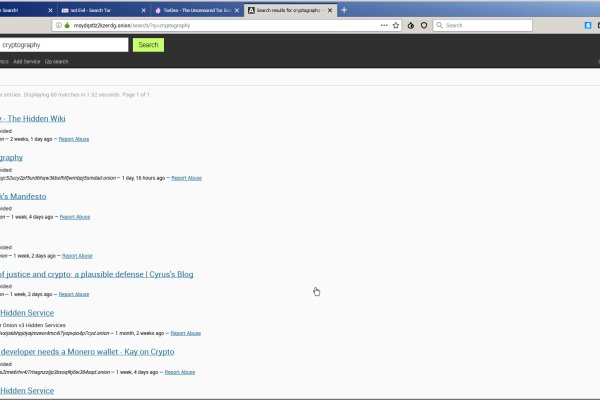Close the 'not Evil - Search Tor' tab
Image resolution: width=600 pixels, height=400 pixels.
pos(145,9)
